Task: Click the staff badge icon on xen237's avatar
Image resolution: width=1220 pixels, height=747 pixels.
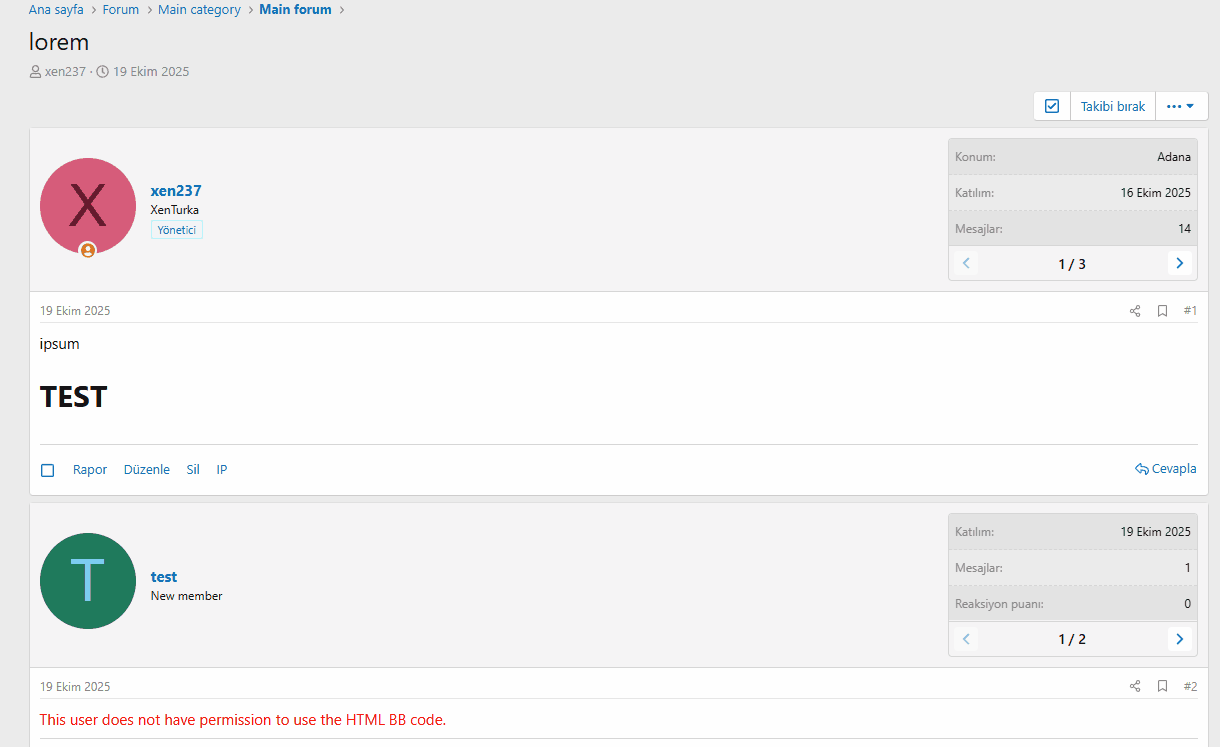Action: coord(88,251)
